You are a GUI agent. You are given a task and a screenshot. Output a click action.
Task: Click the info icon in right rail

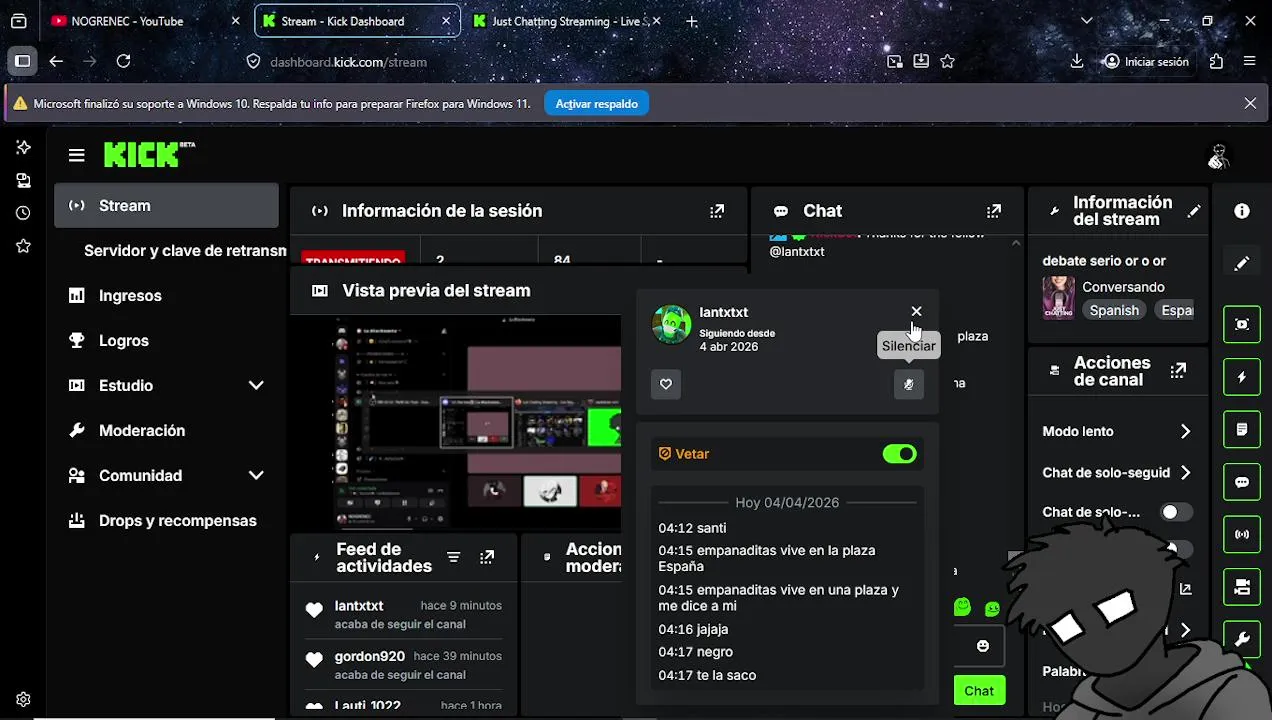point(1242,211)
